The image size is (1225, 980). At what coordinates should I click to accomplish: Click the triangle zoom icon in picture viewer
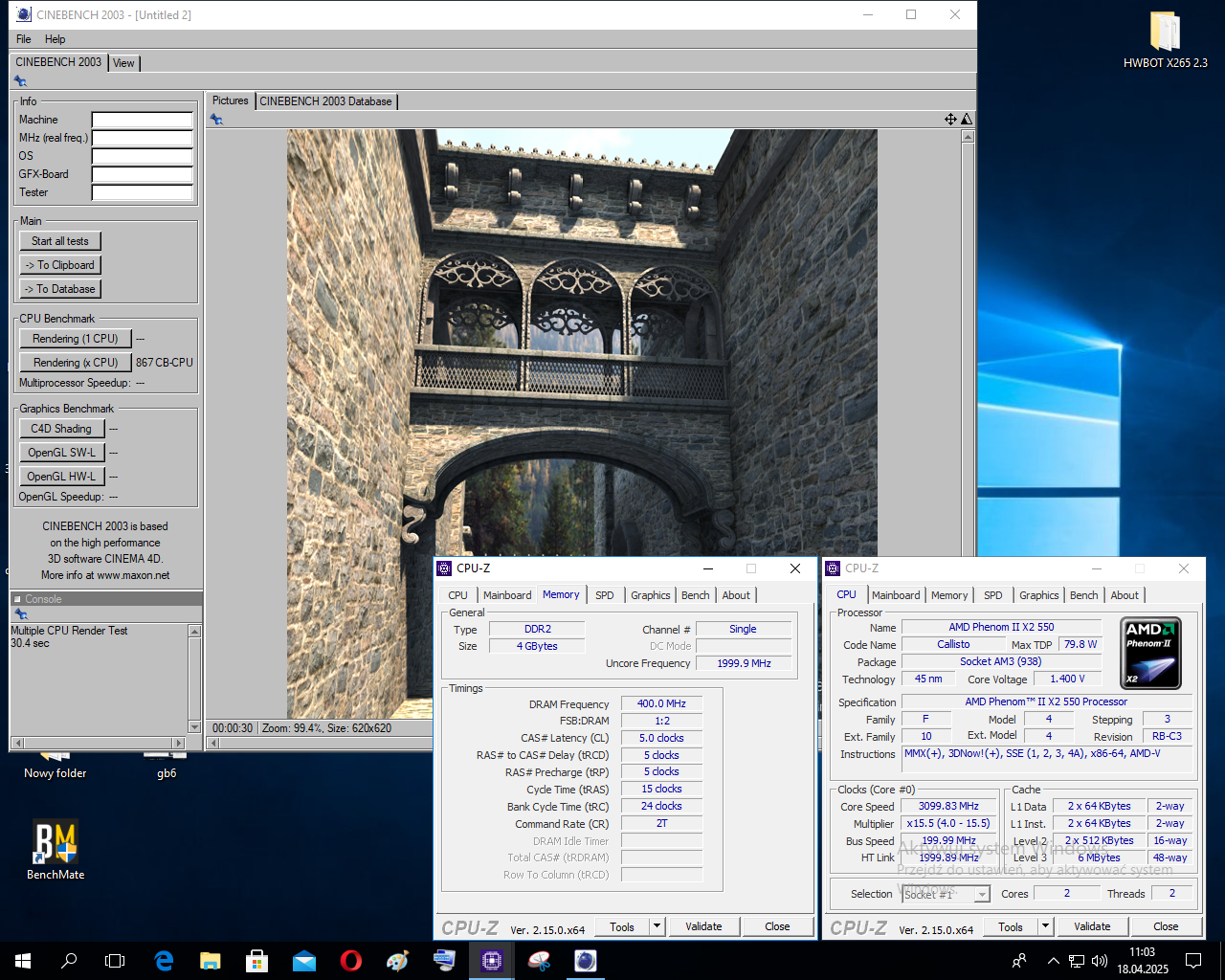coord(967,120)
